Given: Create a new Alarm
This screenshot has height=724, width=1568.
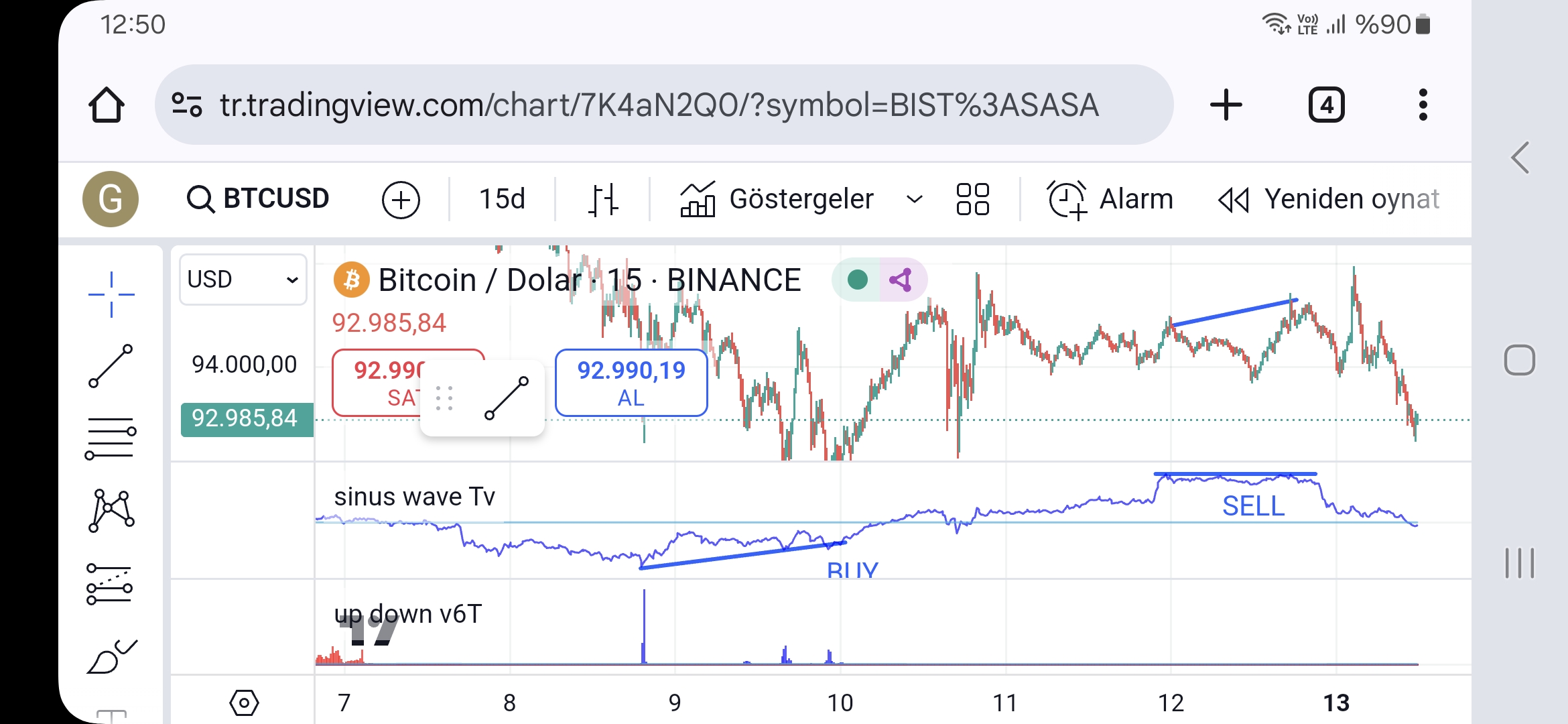Looking at the screenshot, I should point(1110,199).
